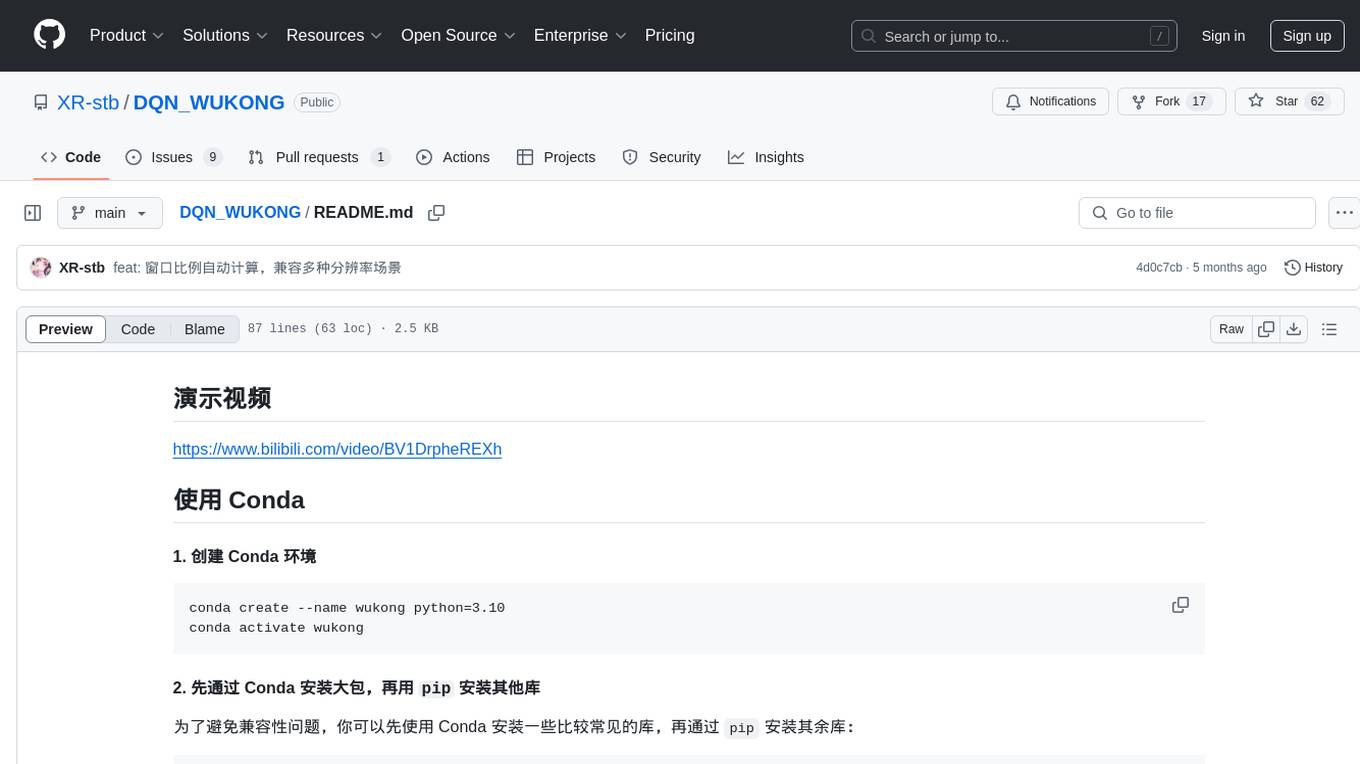The height and width of the screenshot is (764, 1360).
Task: Open the latest commit message link
Action: pyautogui.click(x=257, y=267)
